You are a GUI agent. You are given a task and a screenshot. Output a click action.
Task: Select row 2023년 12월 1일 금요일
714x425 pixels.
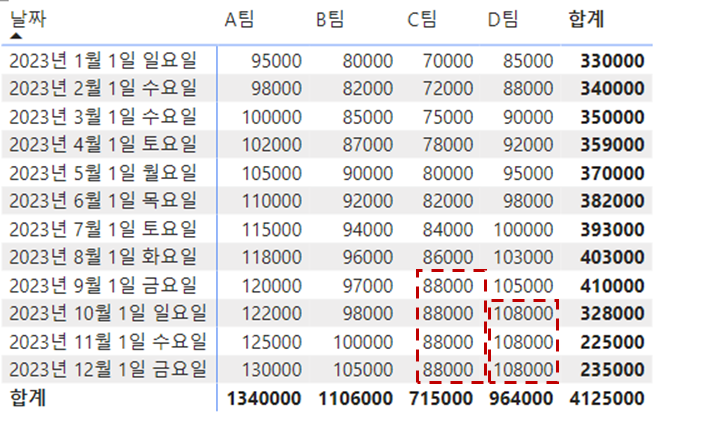108,369
